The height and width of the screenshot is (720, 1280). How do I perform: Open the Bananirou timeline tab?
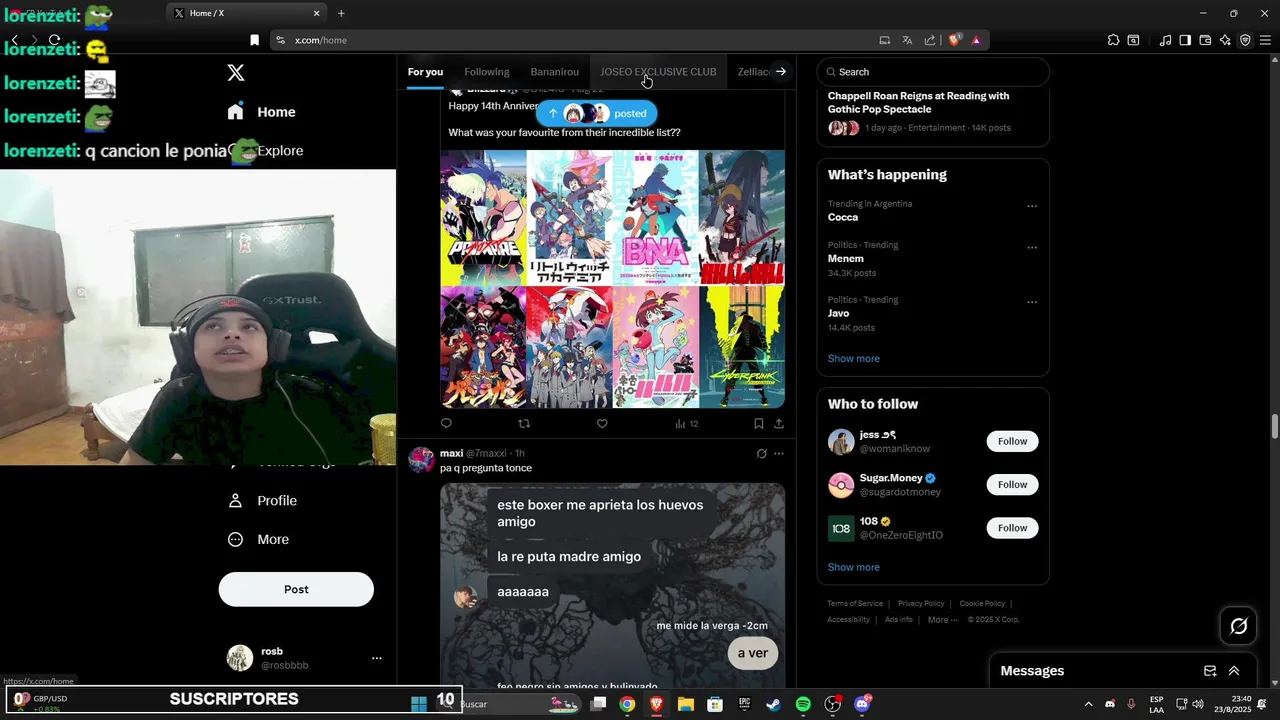(555, 72)
